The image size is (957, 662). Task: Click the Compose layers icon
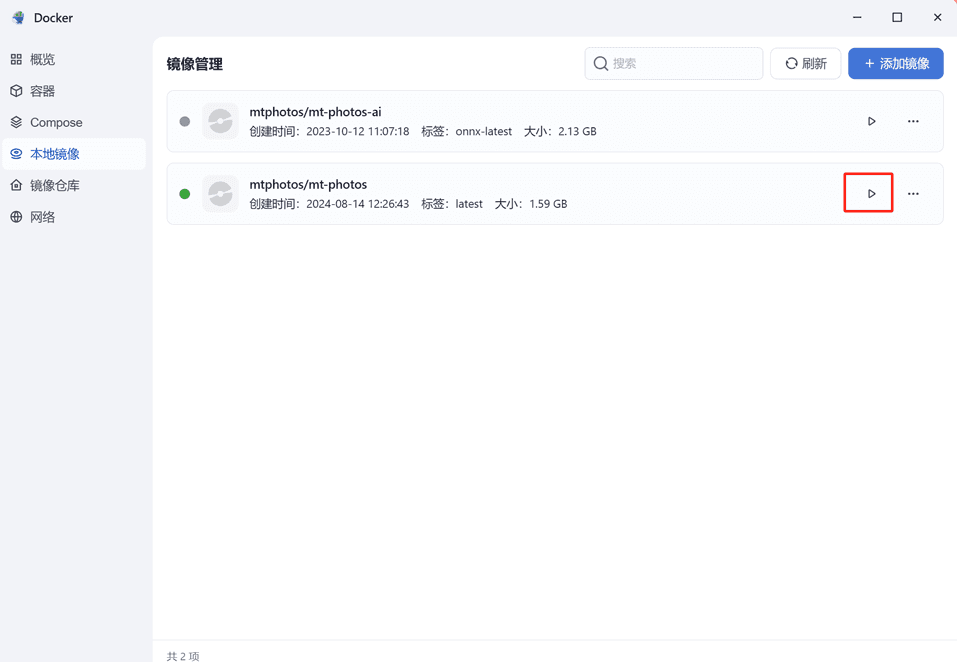coord(16,123)
